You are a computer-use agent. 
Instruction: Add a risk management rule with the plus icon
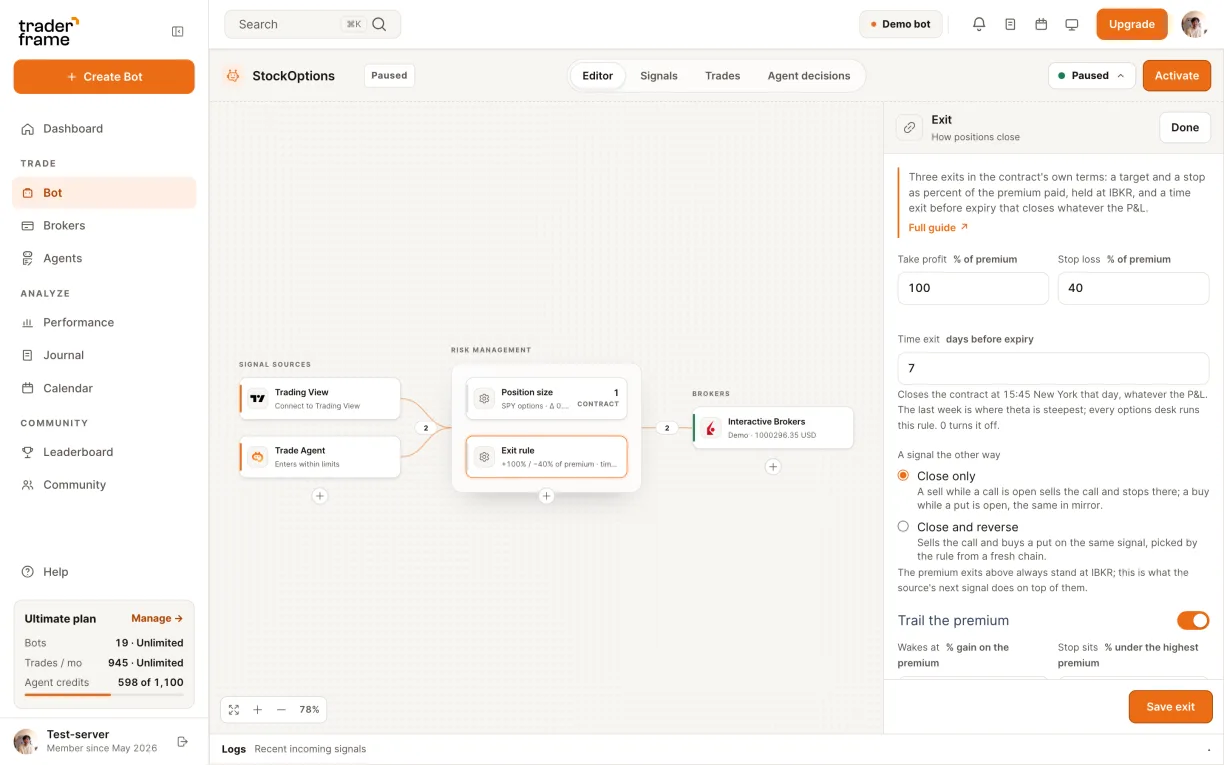pyautogui.click(x=546, y=495)
